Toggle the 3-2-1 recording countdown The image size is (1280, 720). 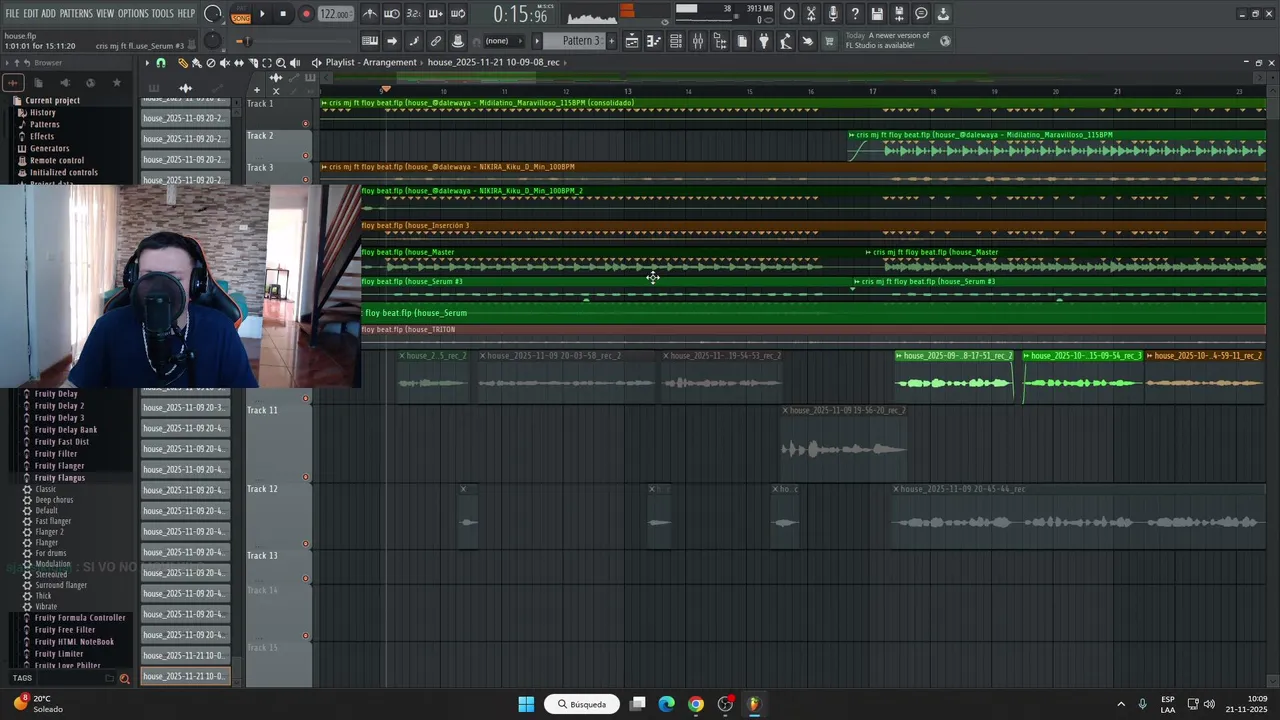414,14
